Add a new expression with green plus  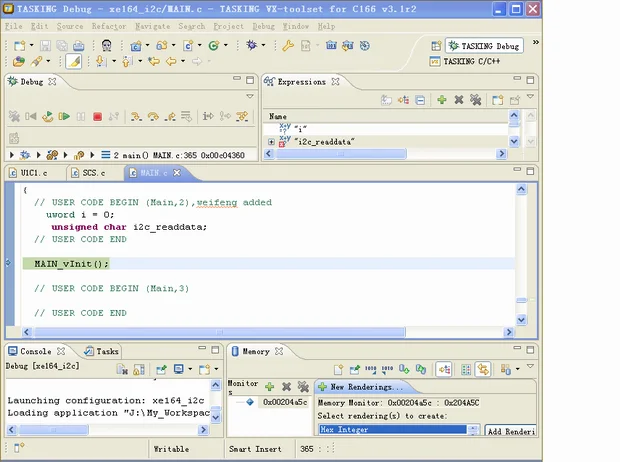(442, 100)
